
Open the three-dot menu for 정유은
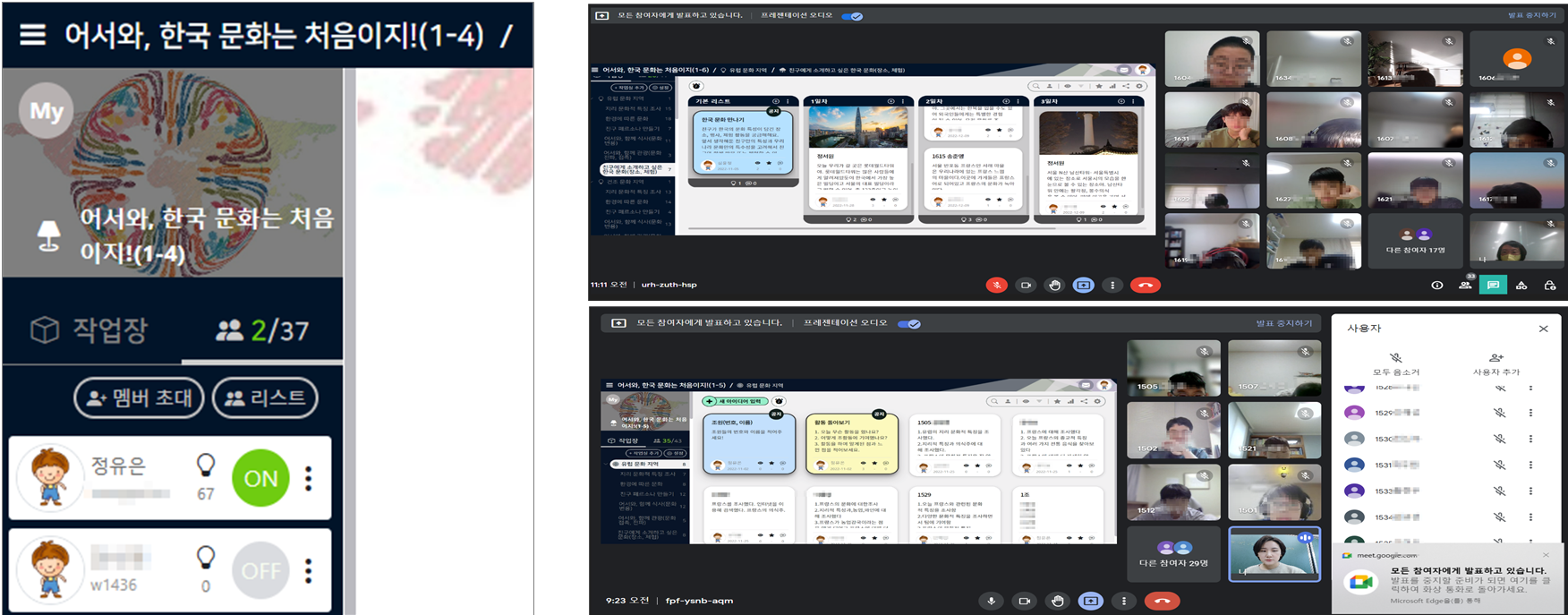tap(309, 478)
